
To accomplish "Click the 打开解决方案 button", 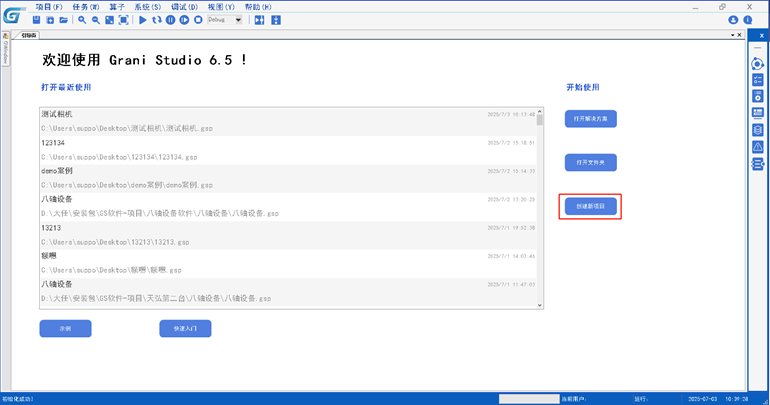I will pos(591,119).
